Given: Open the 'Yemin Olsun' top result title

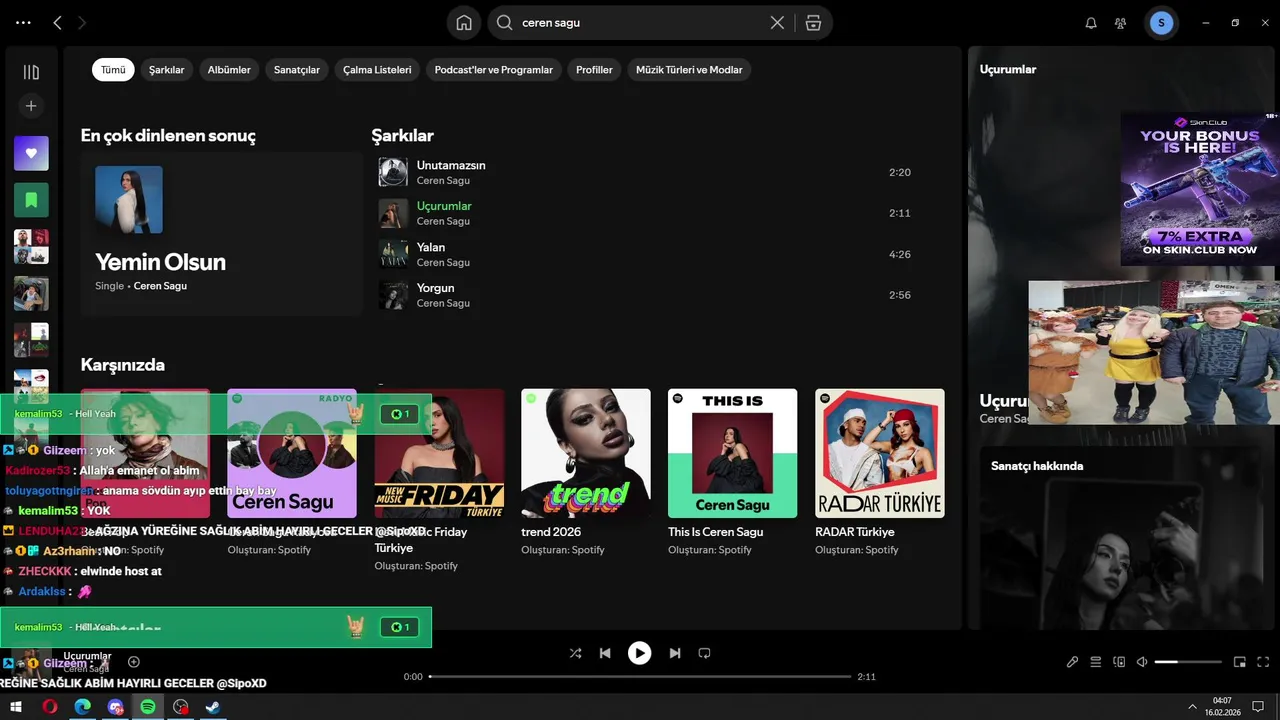Looking at the screenshot, I should point(160,262).
